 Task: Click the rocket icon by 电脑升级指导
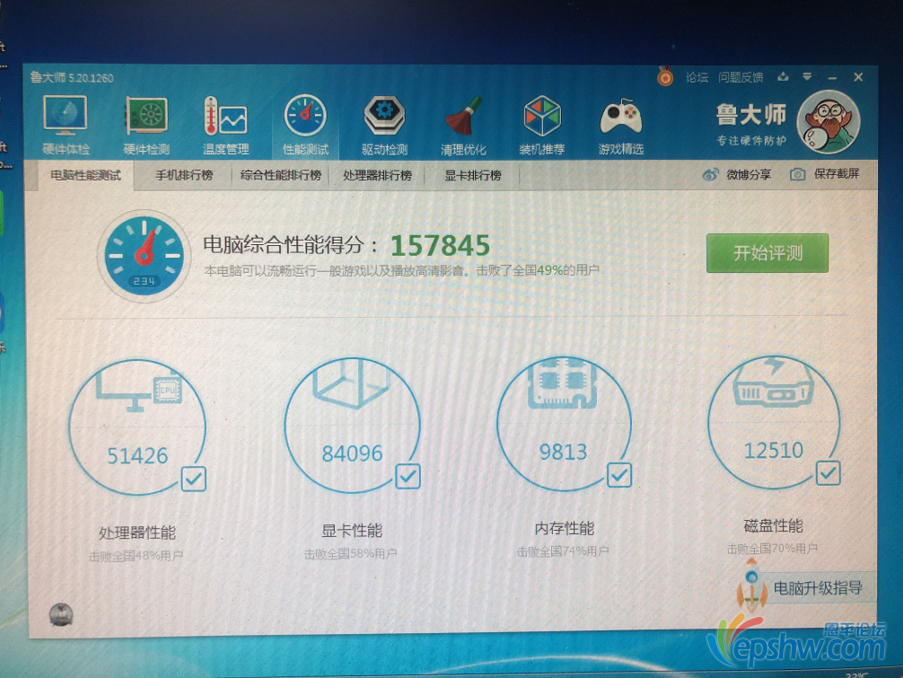tap(752, 586)
